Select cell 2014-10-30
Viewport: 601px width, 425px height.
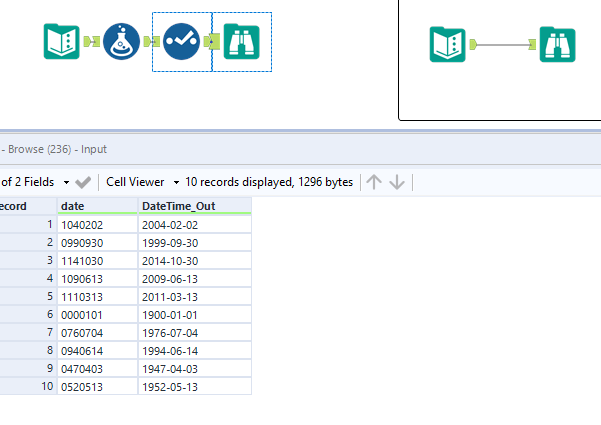click(x=195, y=261)
